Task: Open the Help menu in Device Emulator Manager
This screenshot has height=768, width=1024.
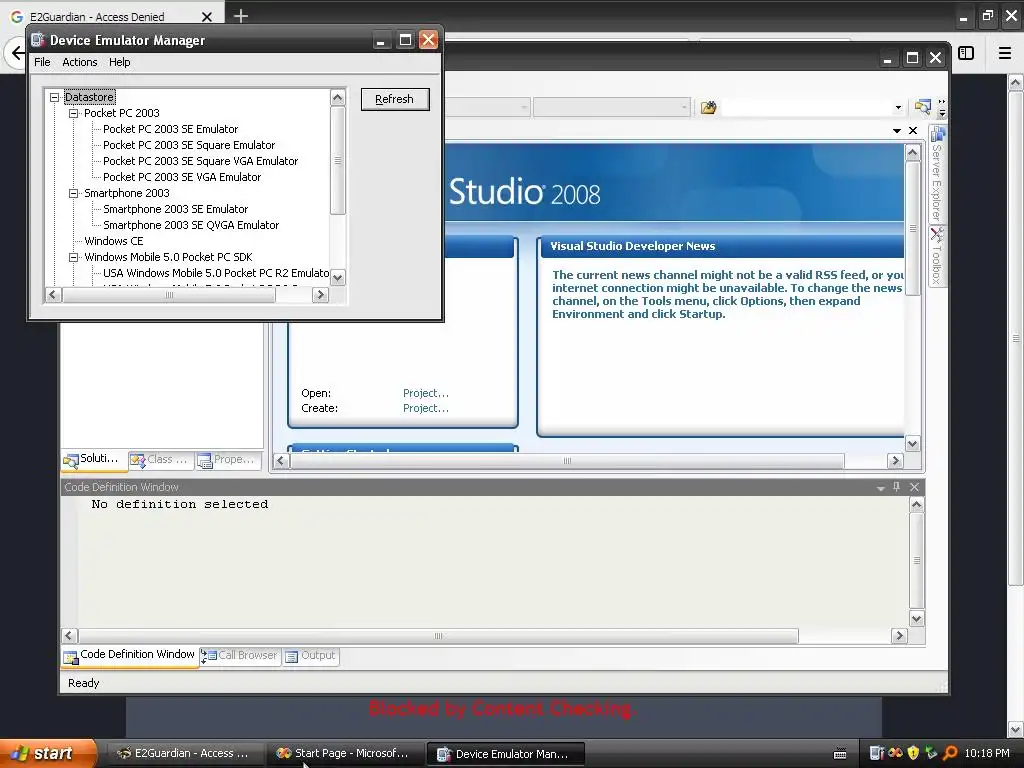Action: [x=120, y=62]
